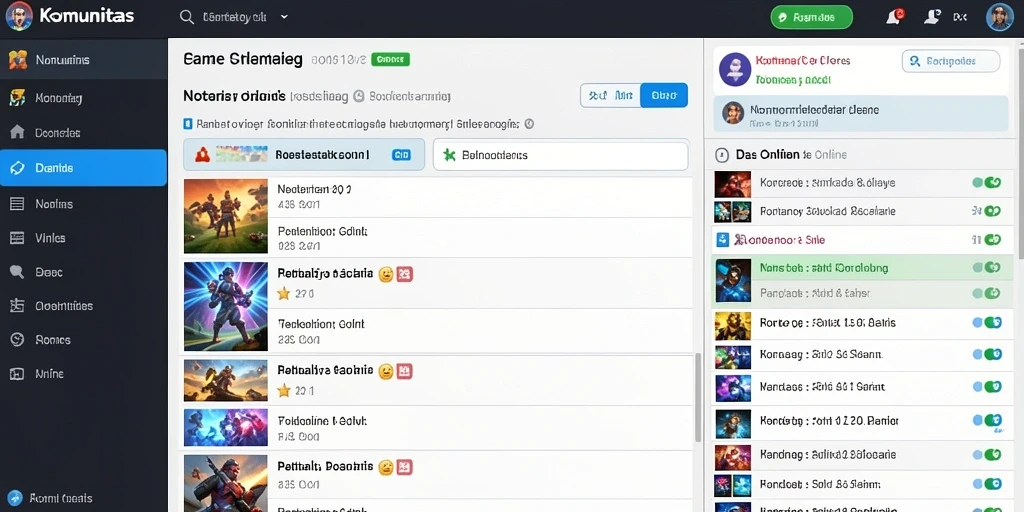Click the star icon beside 201
This screenshot has height=512, width=1024.
click(x=283, y=391)
